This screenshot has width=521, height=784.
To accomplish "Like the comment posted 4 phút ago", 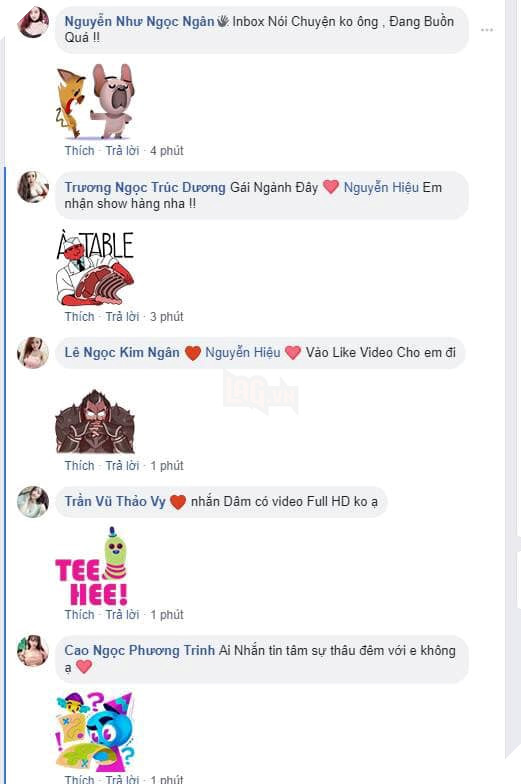I will 80,150.
